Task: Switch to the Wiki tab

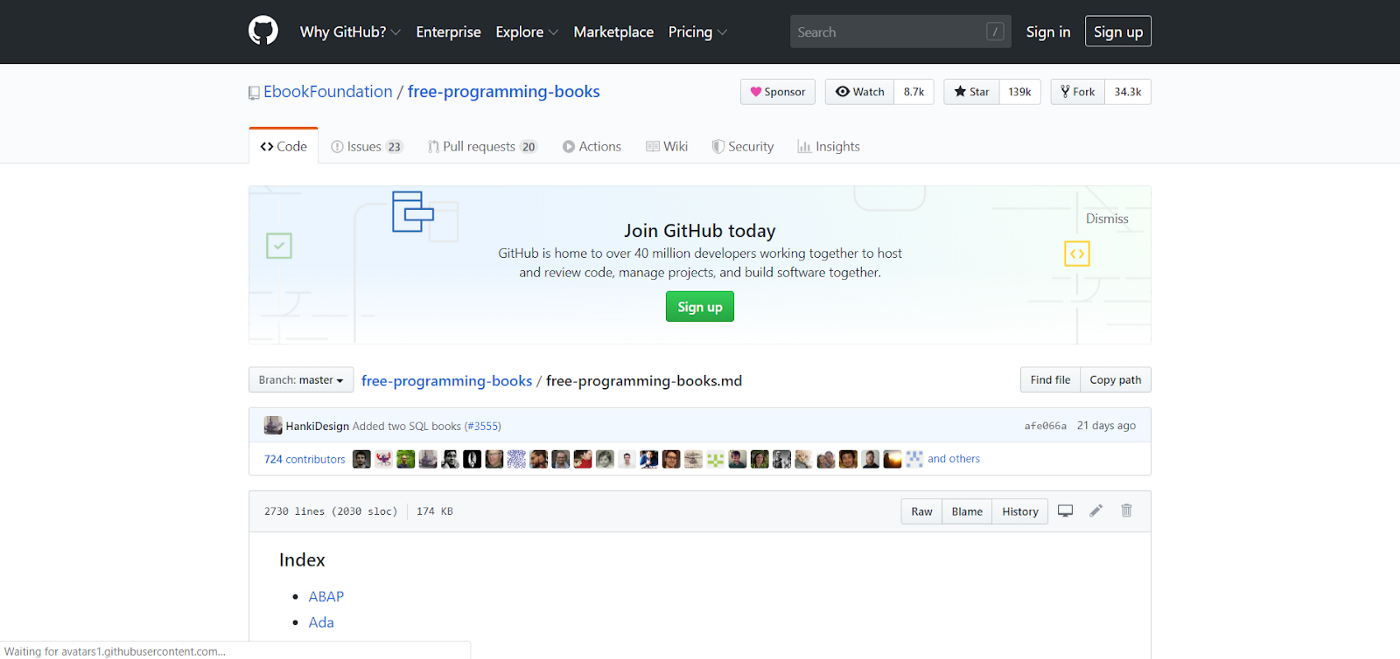Action: (x=667, y=146)
